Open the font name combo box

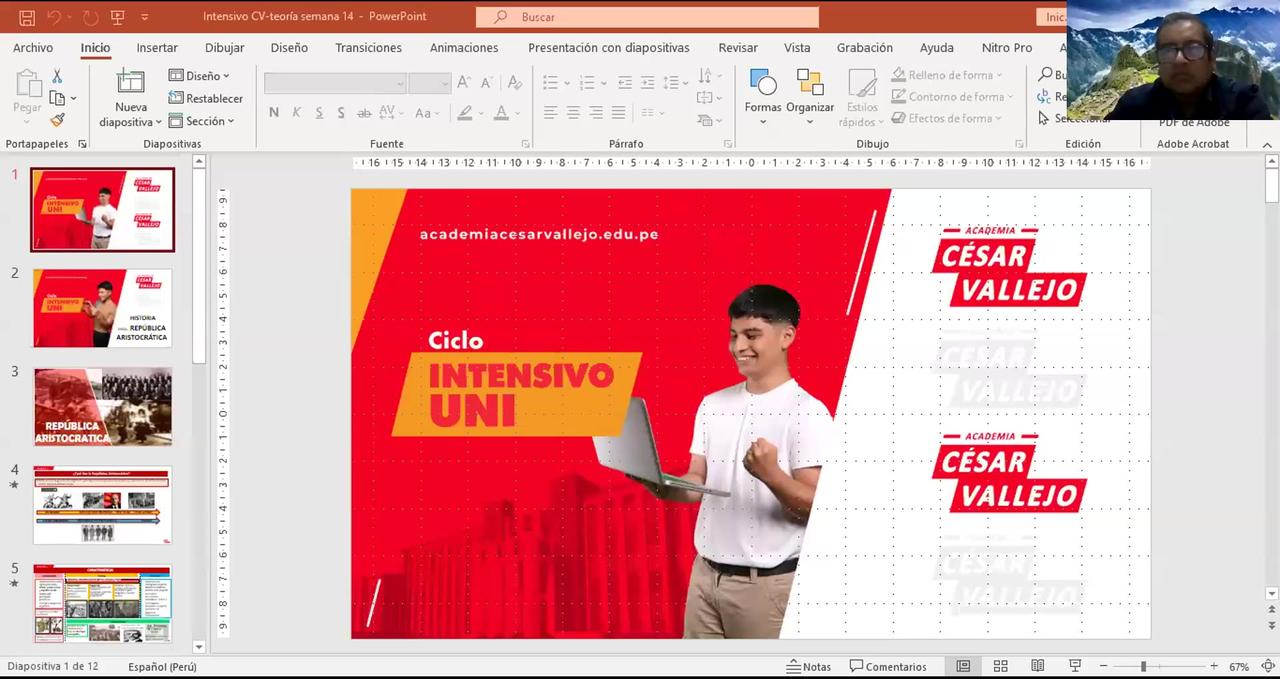pyautogui.click(x=335, y=83)
